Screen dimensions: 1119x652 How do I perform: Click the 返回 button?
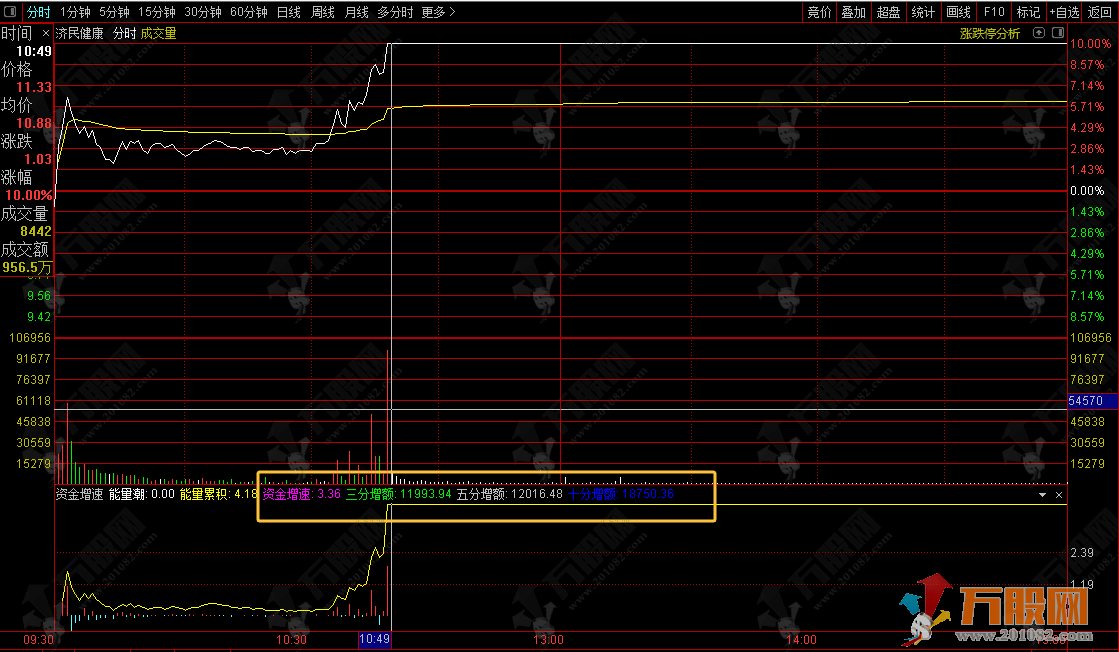point(1100,12)
